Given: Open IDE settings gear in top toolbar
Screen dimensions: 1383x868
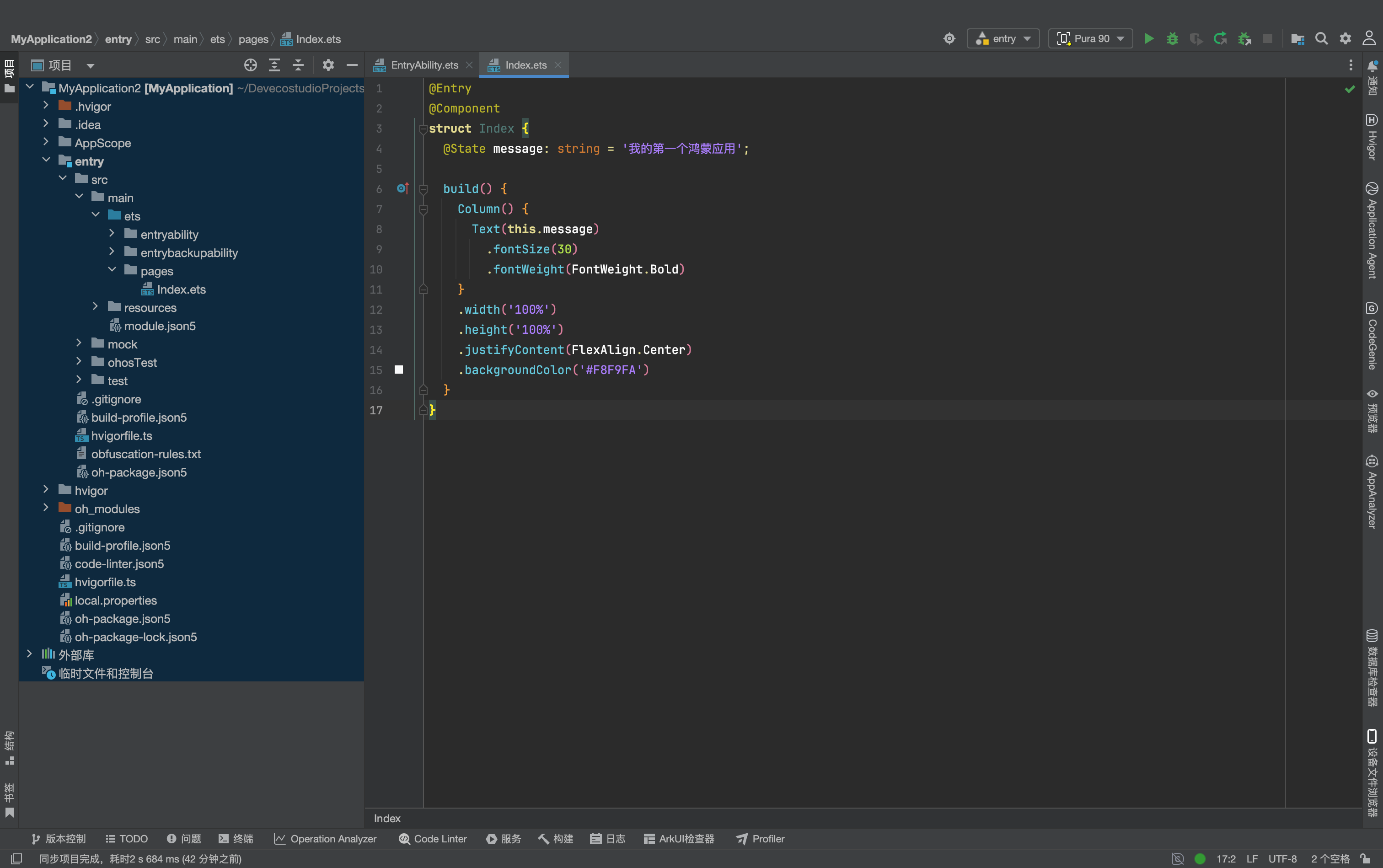Looking at the screenshot, I should [x=1345, y=38].
